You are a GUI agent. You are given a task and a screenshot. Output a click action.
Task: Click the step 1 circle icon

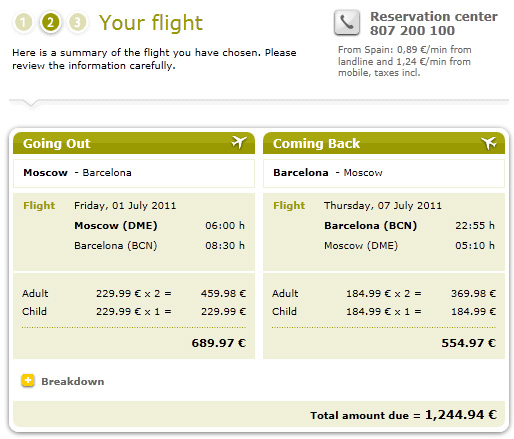click(x=23, y=23)
